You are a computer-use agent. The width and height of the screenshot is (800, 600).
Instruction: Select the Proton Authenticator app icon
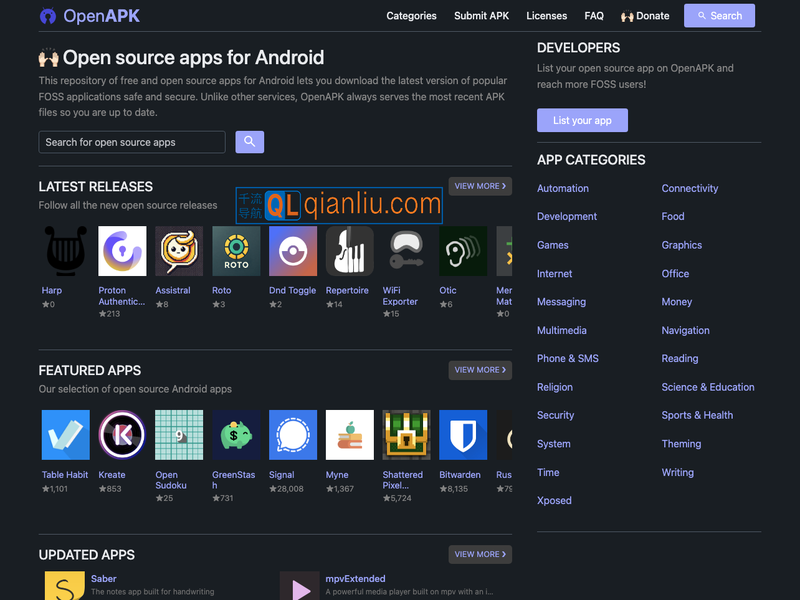click(122, 251)
